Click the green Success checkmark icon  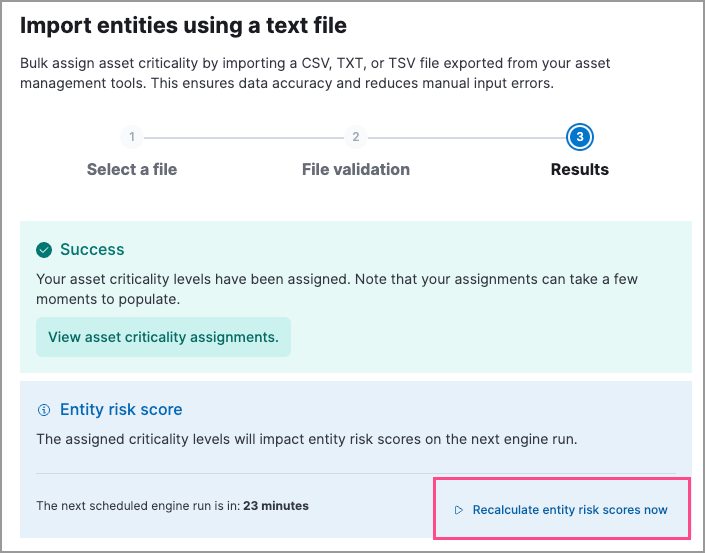(x=44, y=250)
